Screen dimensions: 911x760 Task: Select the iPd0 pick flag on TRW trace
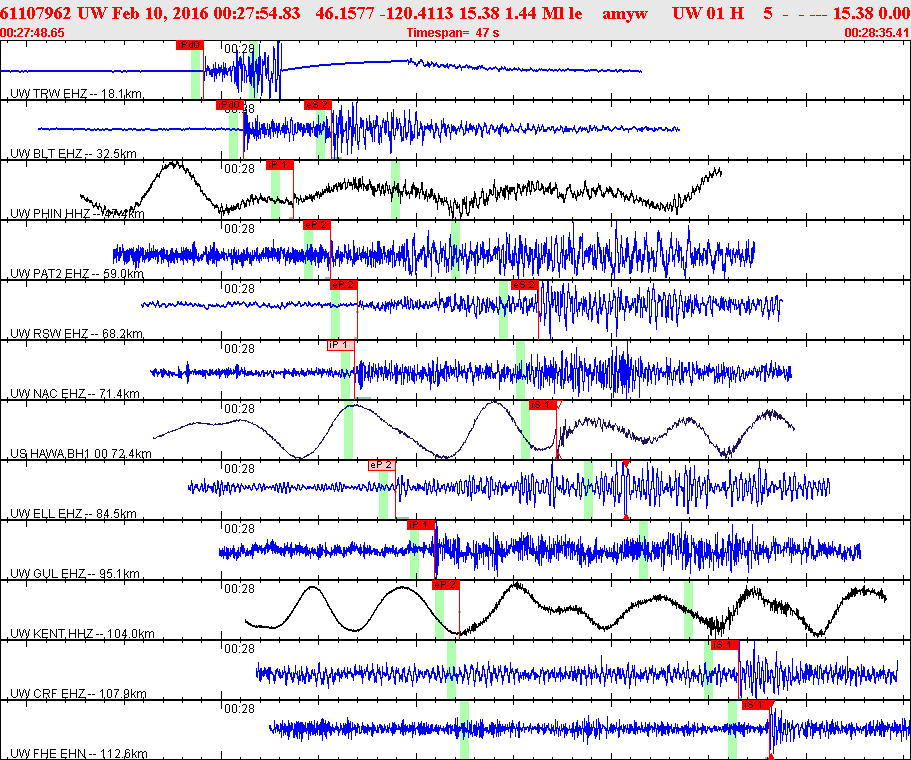(x=190, y=45)
